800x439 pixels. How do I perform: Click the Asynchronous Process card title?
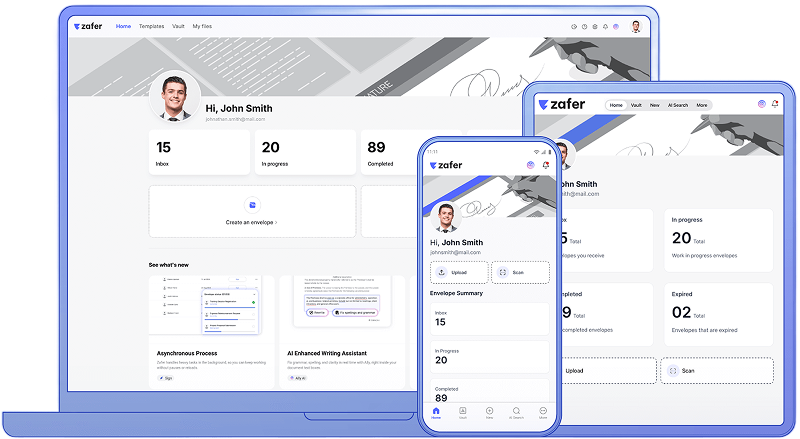tap(187, 353)
